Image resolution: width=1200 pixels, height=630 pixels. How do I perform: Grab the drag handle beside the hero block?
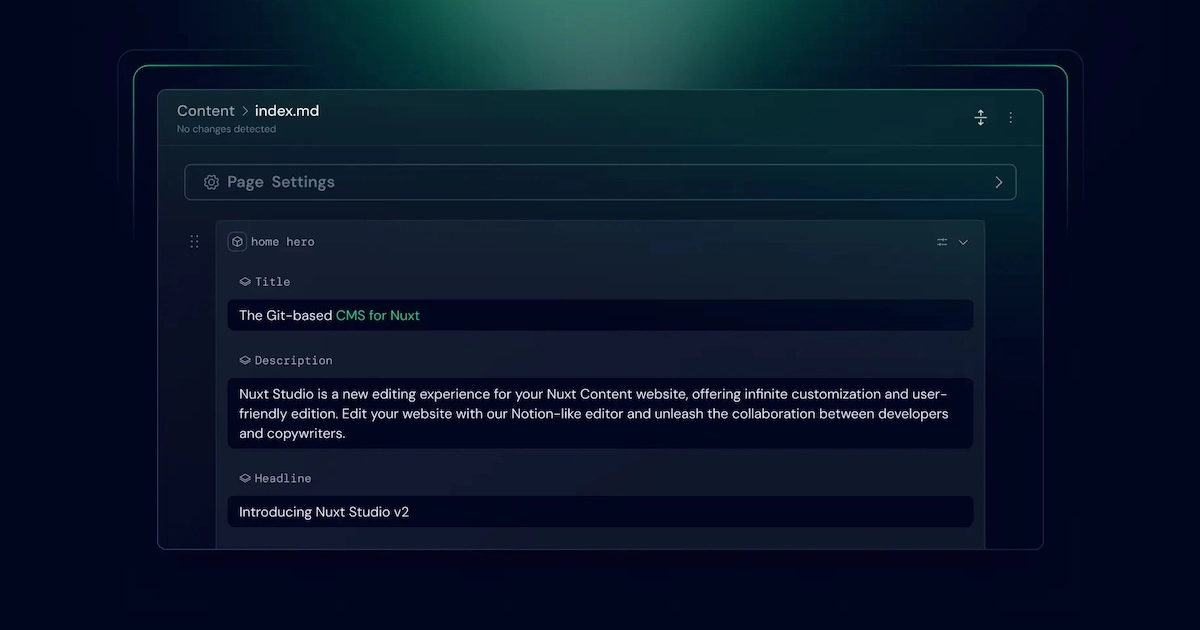[194, 241]
